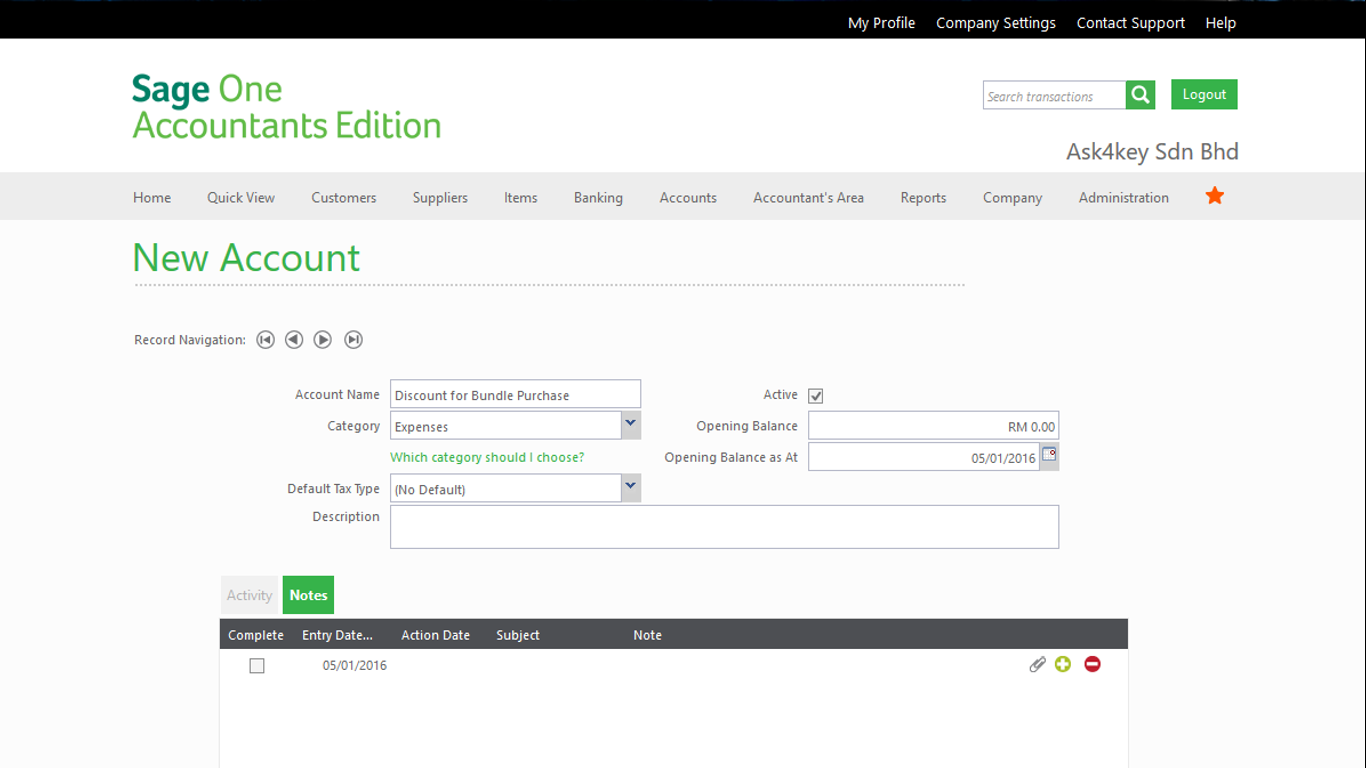Open the Banking menu
This screenshot has width=1366, height=768.
click(x=598, y=197)
